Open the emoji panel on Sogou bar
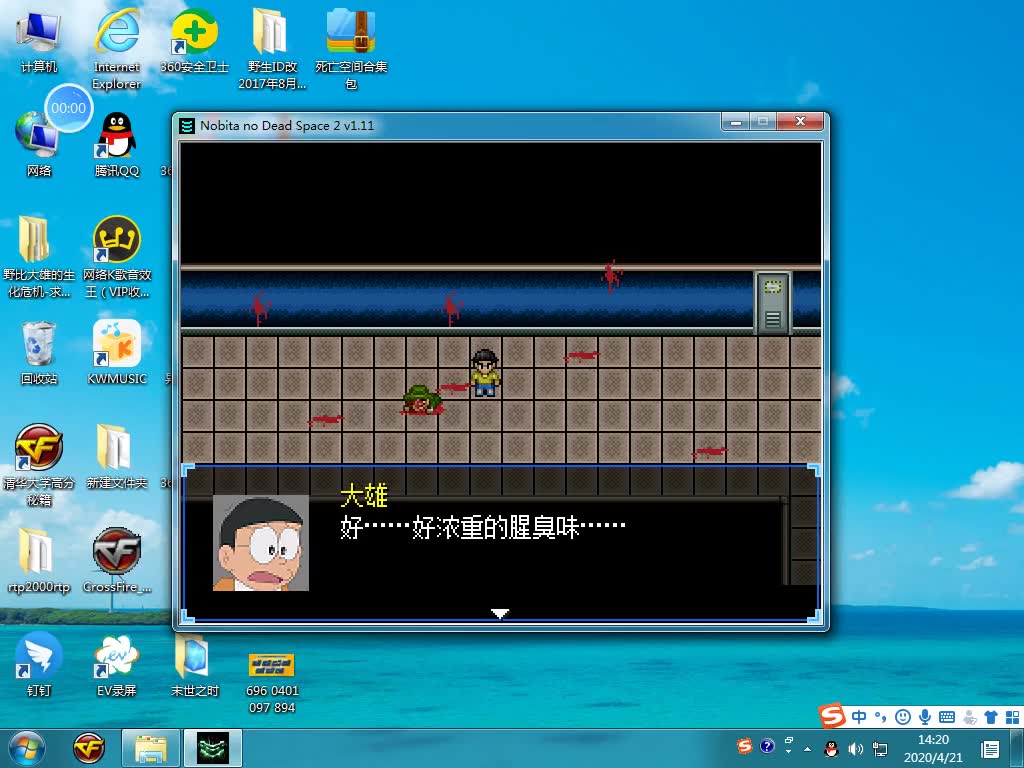This screenshot has height=768, width=1024. point(903,717)
